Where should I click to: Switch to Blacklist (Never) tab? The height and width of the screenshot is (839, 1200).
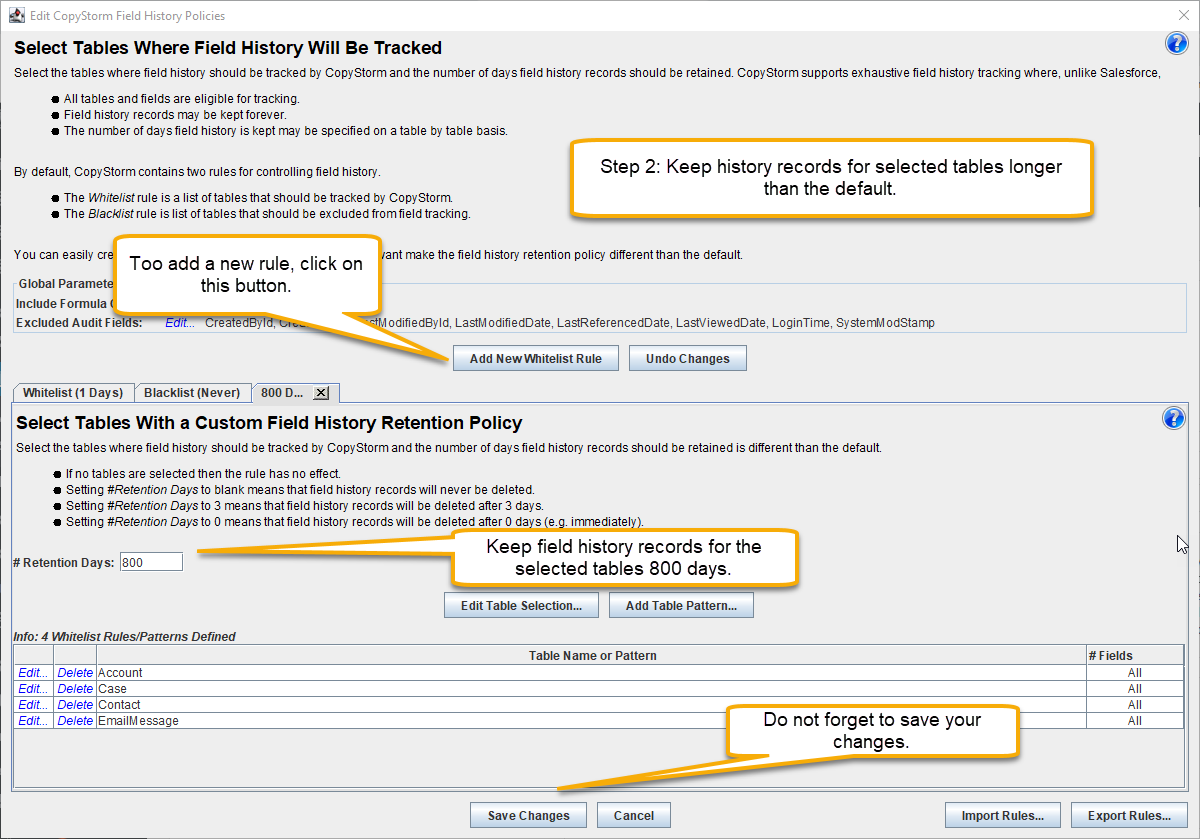pyautogui.click(x=192, y=393)
